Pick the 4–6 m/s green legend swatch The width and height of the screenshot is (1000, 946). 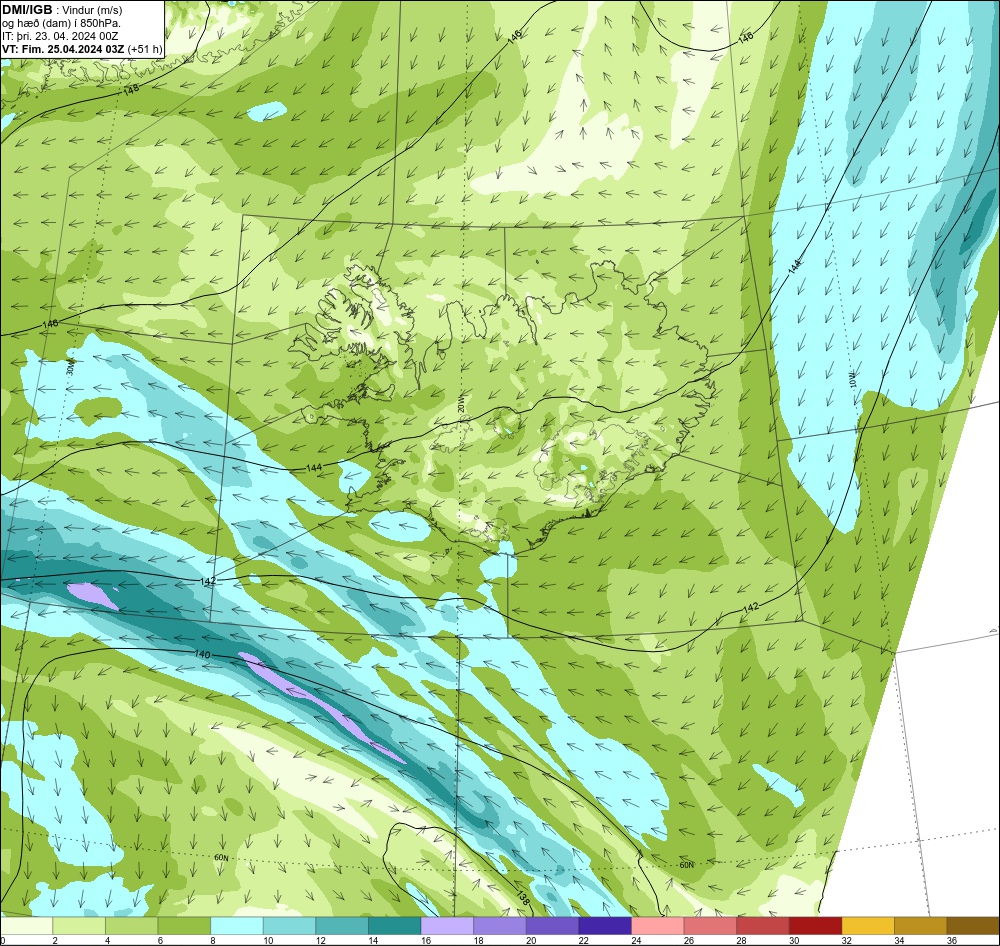[131, 926]
